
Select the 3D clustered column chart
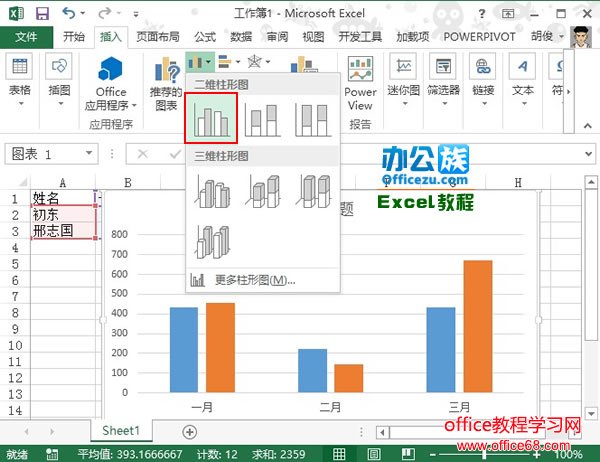[x=213, y=191]
